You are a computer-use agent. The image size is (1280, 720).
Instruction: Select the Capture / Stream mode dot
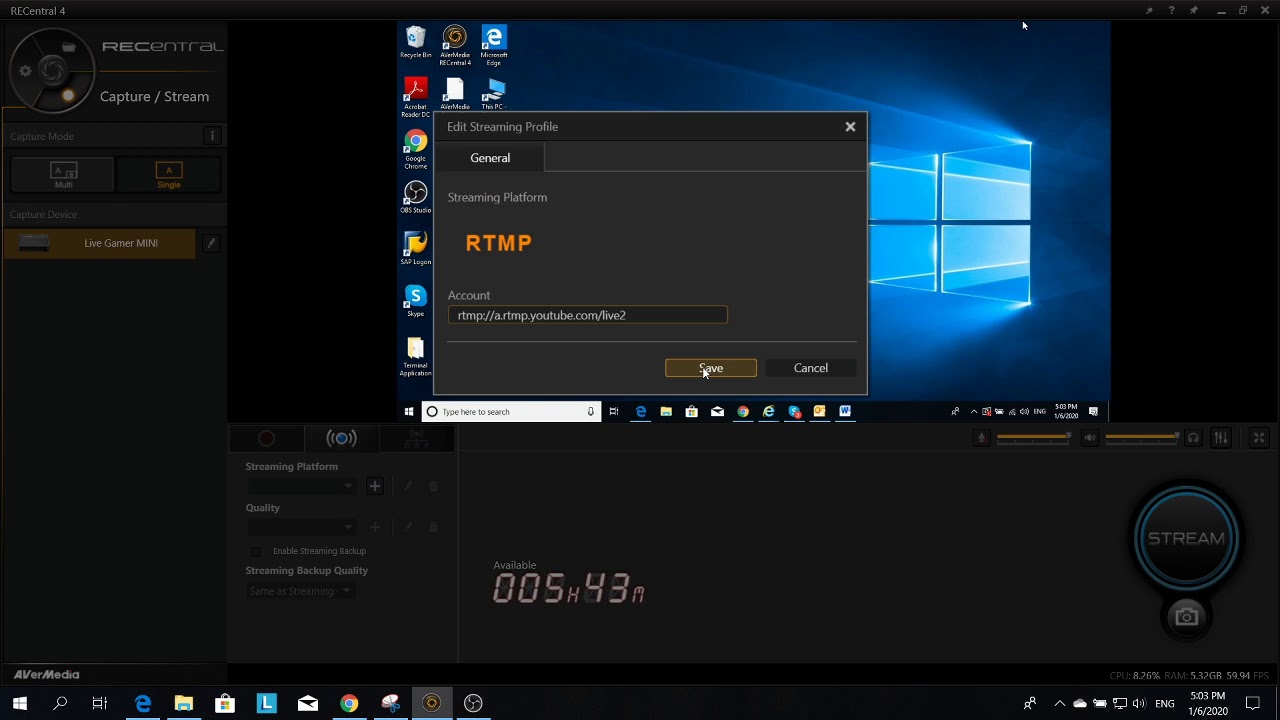pos(68,96)
